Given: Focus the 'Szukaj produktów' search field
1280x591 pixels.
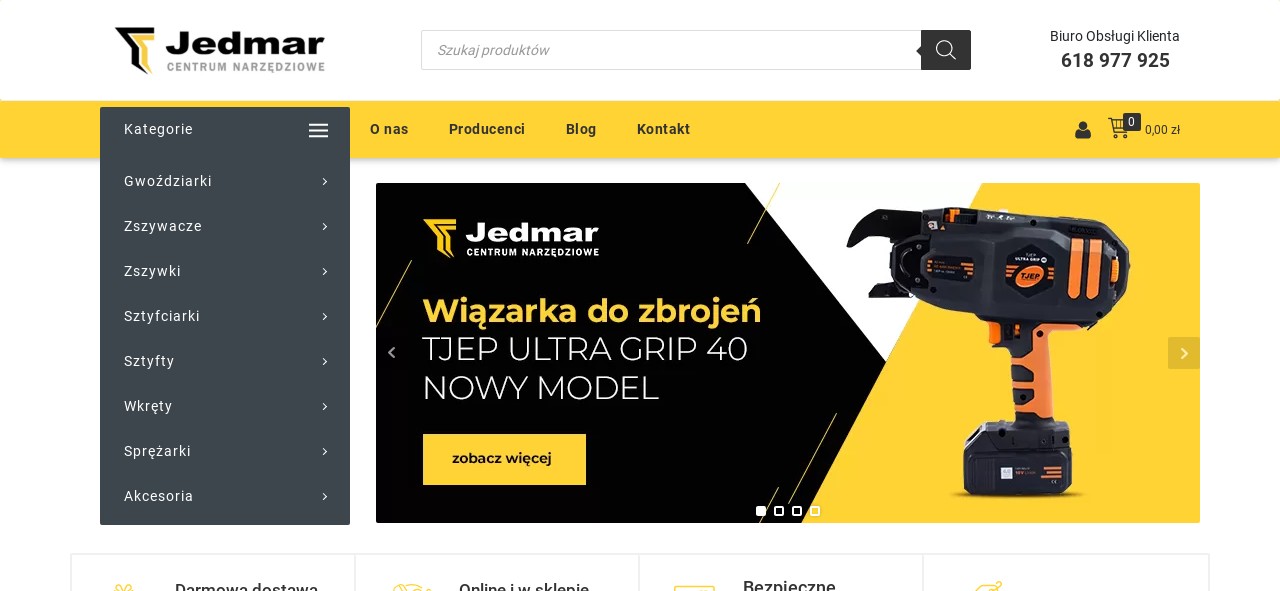Looking at the screenshot, I should pos(671,50).
